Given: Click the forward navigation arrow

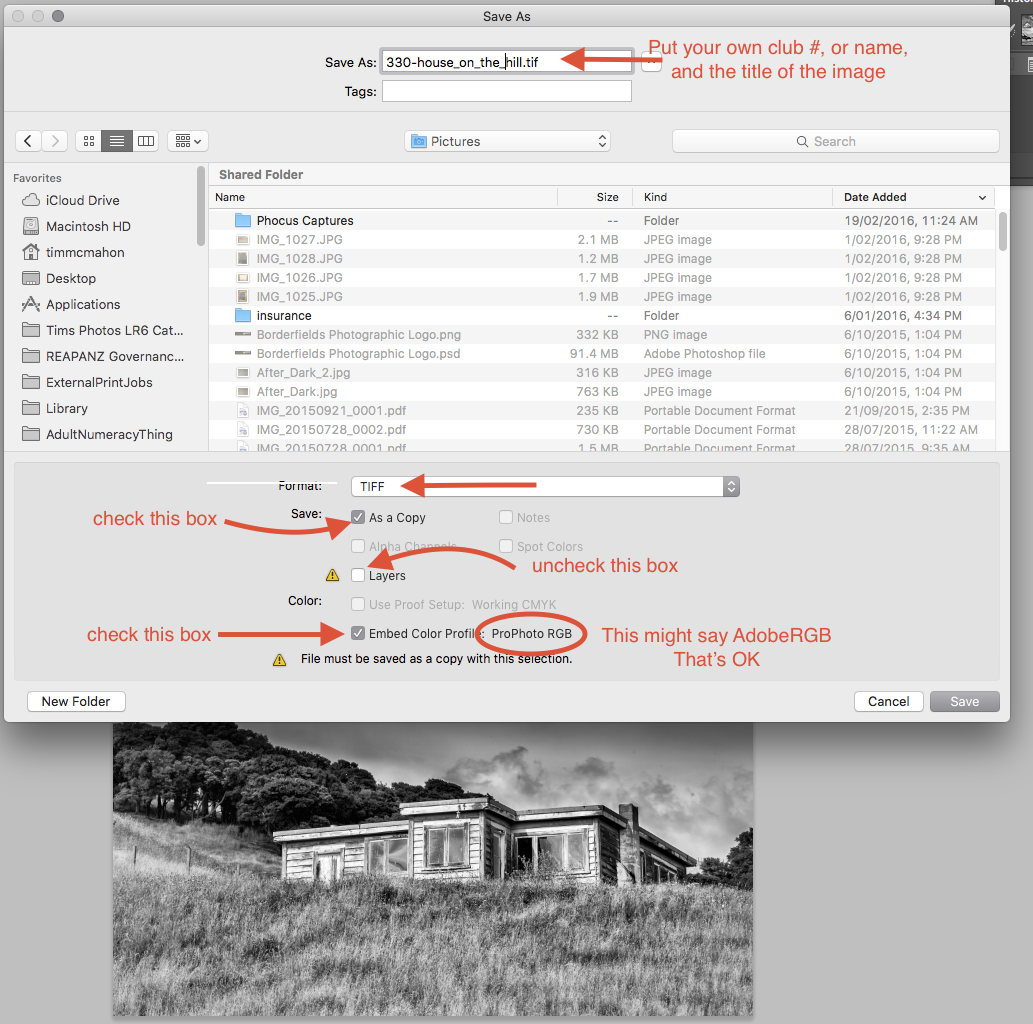Looking at the screenshot, I should point(55,141).
